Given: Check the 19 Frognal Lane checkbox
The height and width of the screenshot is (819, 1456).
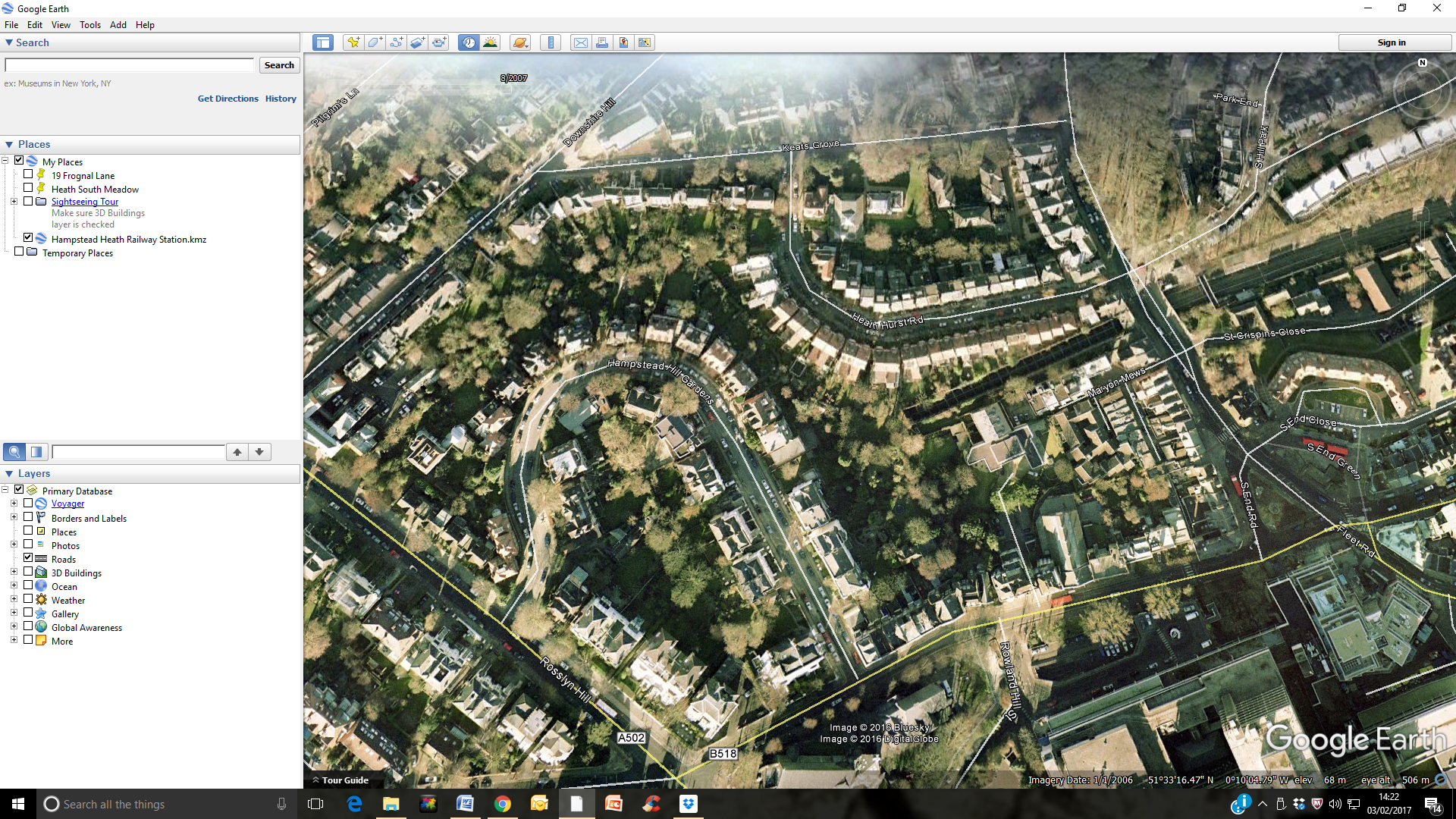Looking at the screenshot, I should tap(28, 174).
